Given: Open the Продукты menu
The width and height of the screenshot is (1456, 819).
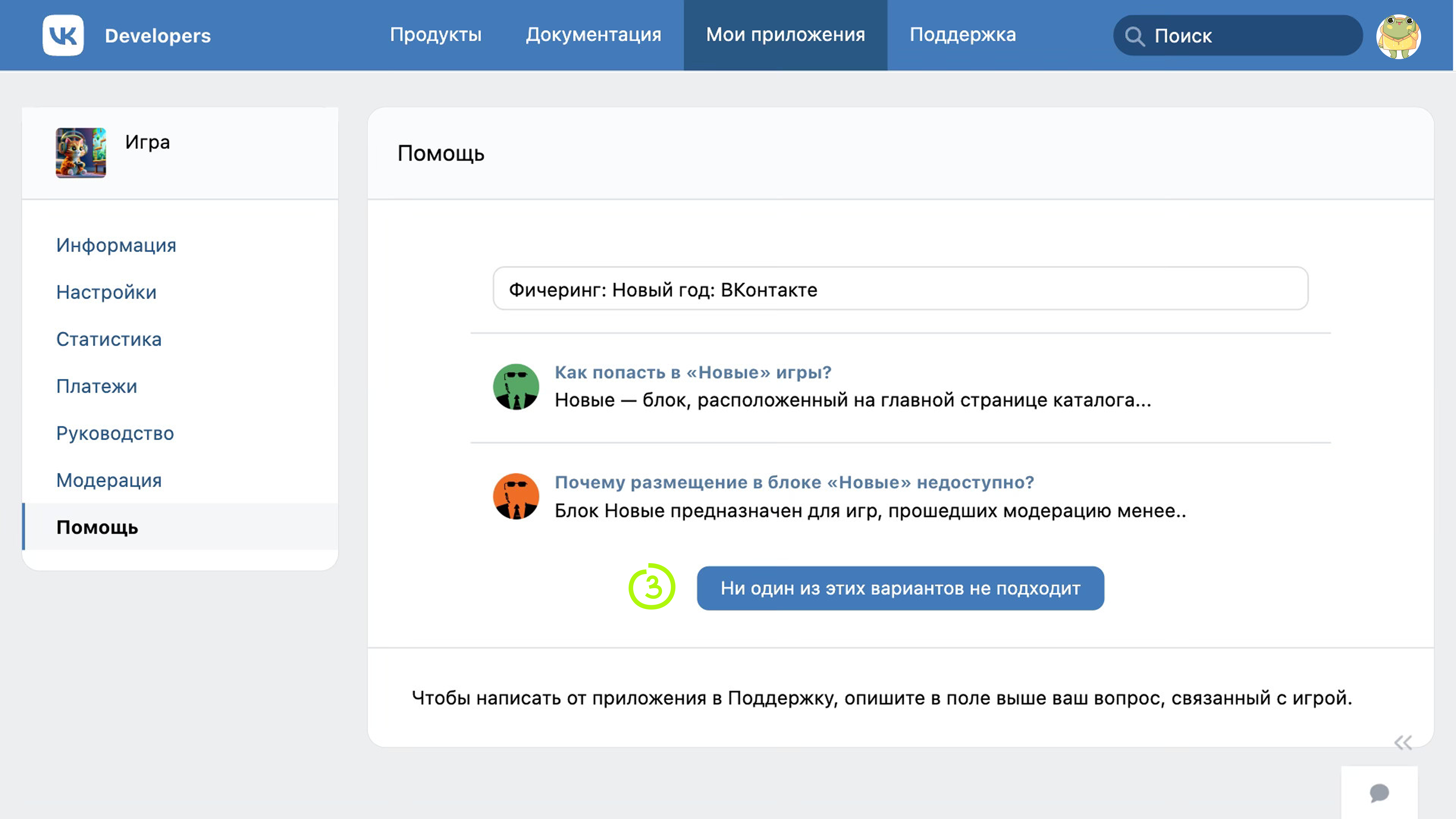Looking at the screenshot, I should pyautogui.click(x=436, y=35).
